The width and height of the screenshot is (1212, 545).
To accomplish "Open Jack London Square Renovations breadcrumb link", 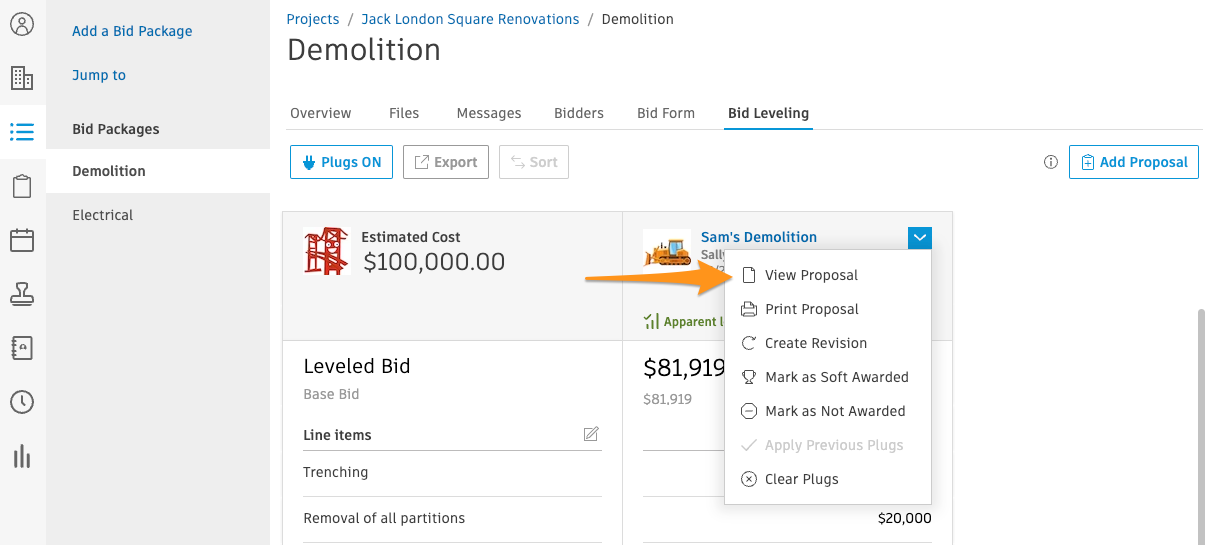I will (x=470, y=19).
